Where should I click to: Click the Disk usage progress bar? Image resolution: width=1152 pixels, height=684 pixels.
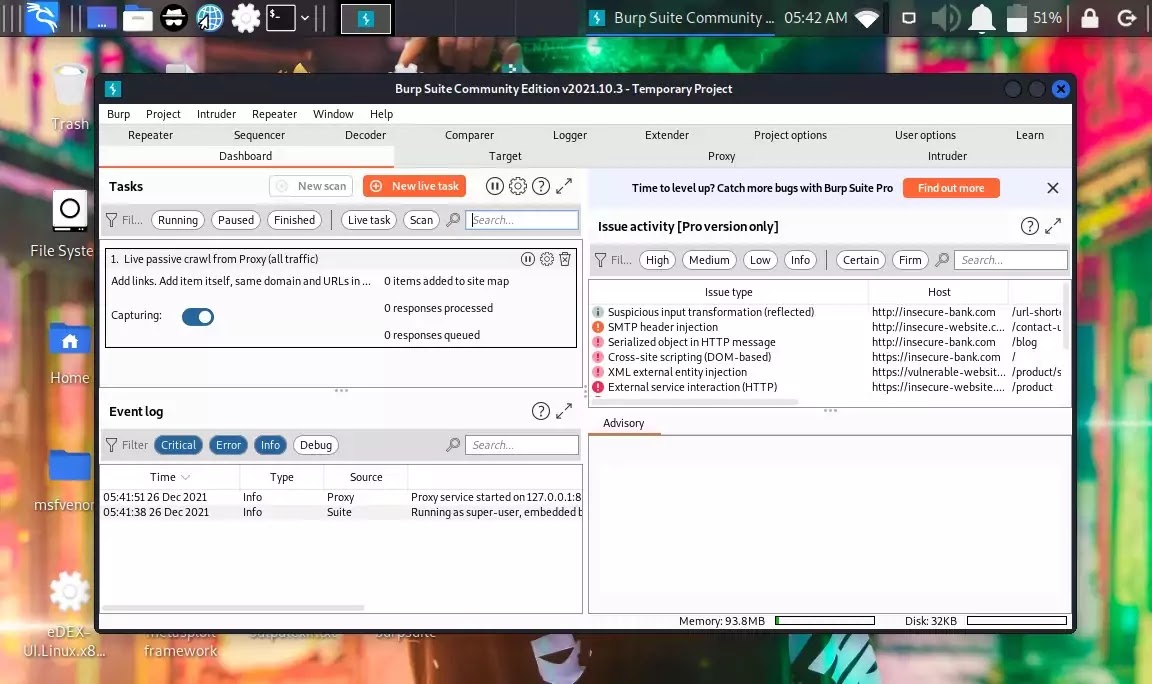tap(1017, 621)
